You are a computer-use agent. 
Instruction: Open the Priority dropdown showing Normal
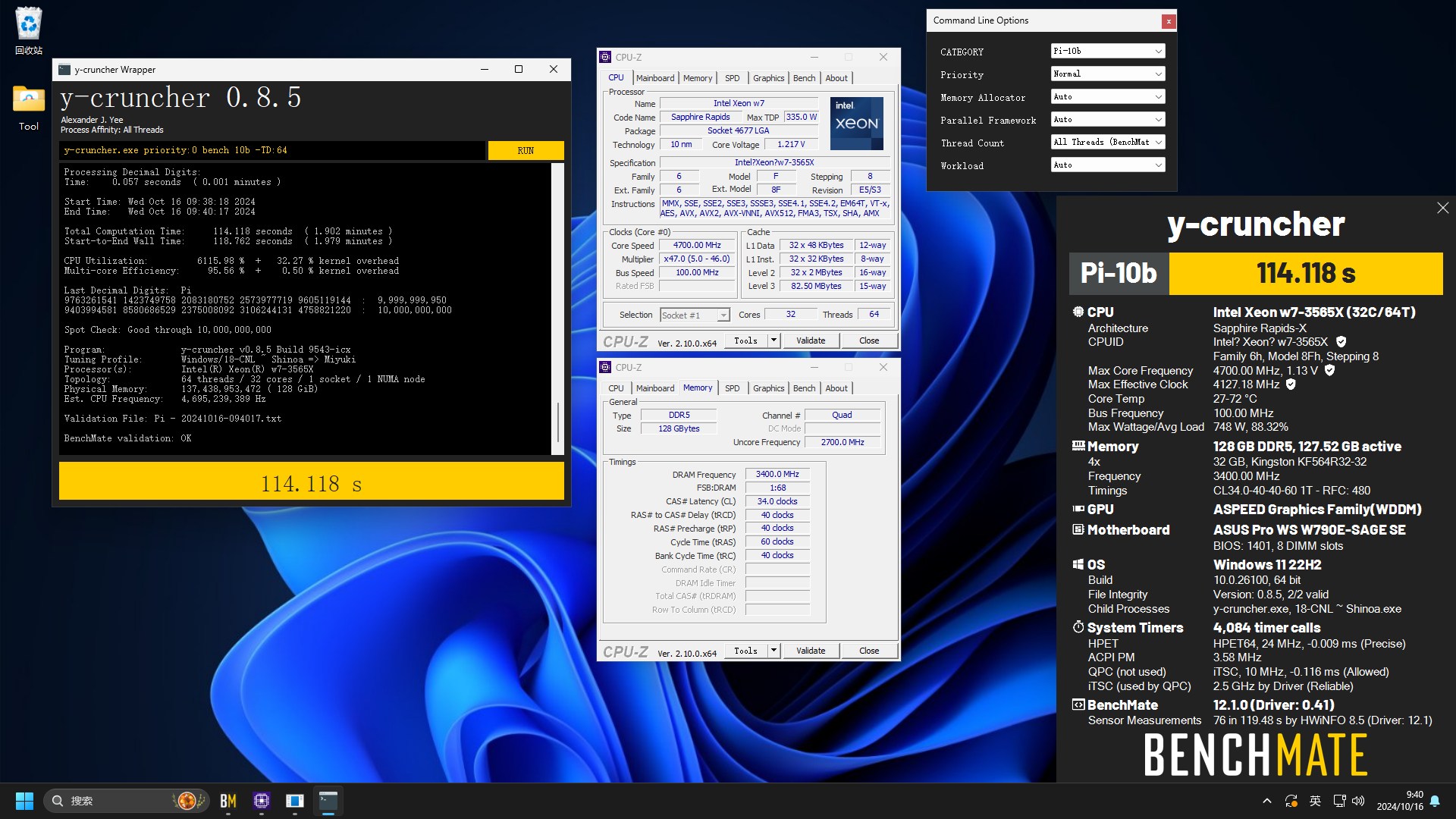pos(1107,74)
